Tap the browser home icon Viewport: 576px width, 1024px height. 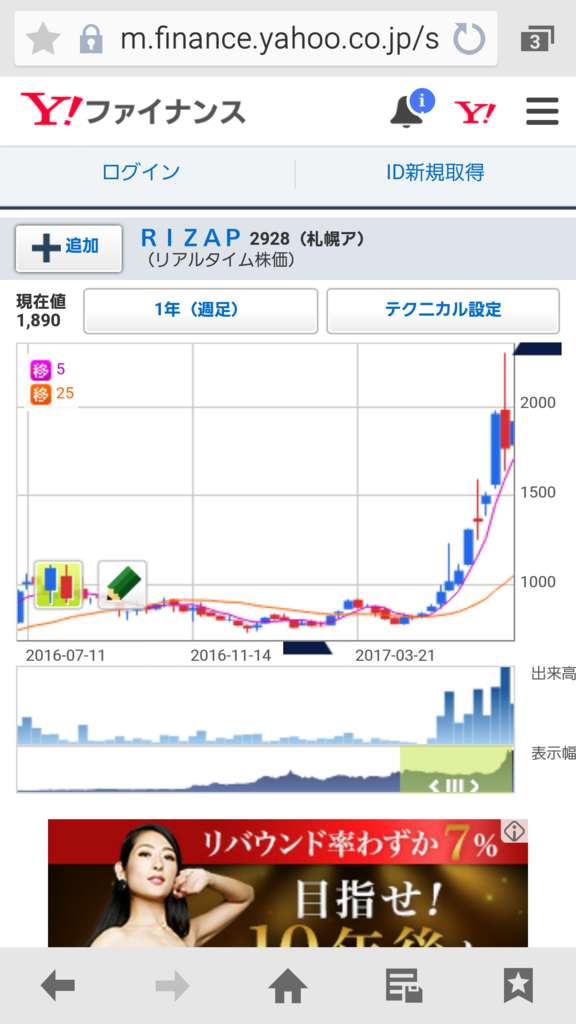288,985
